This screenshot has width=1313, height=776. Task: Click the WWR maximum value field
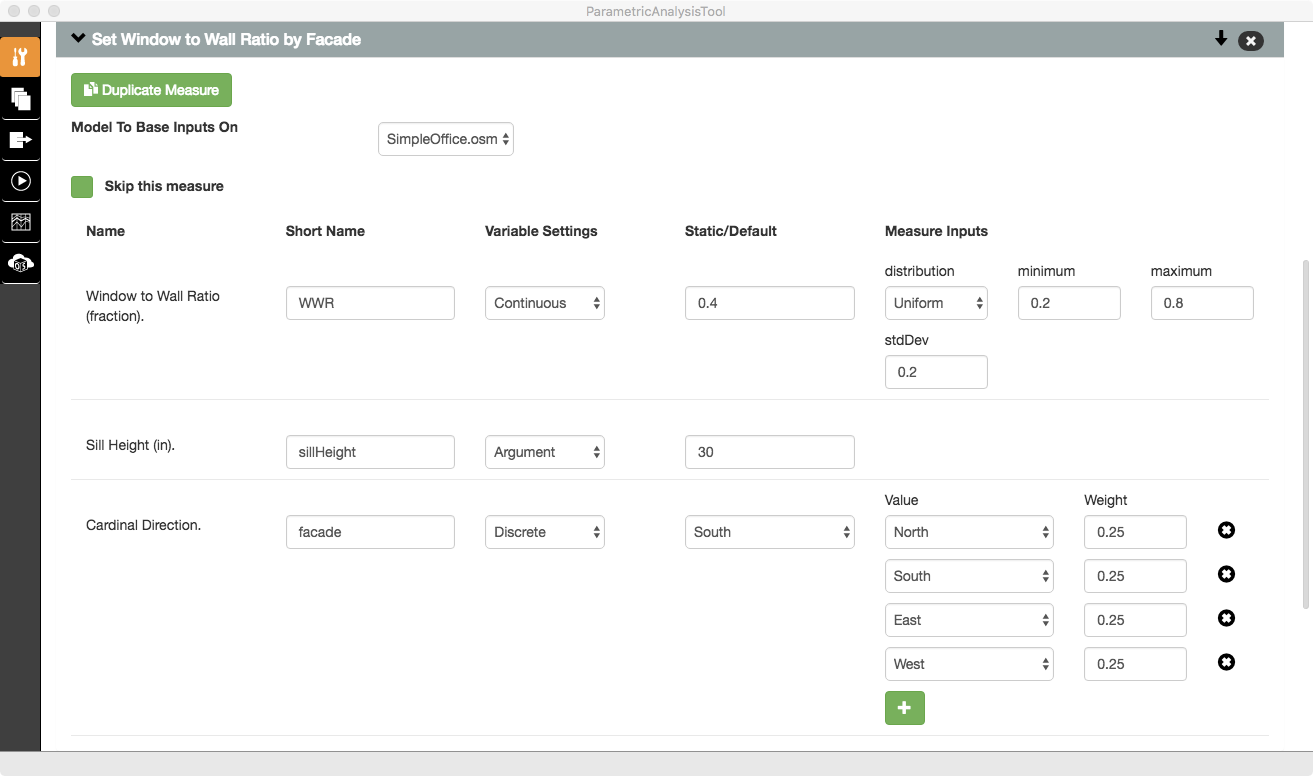pyautogui.click(x=1202, y=303)
